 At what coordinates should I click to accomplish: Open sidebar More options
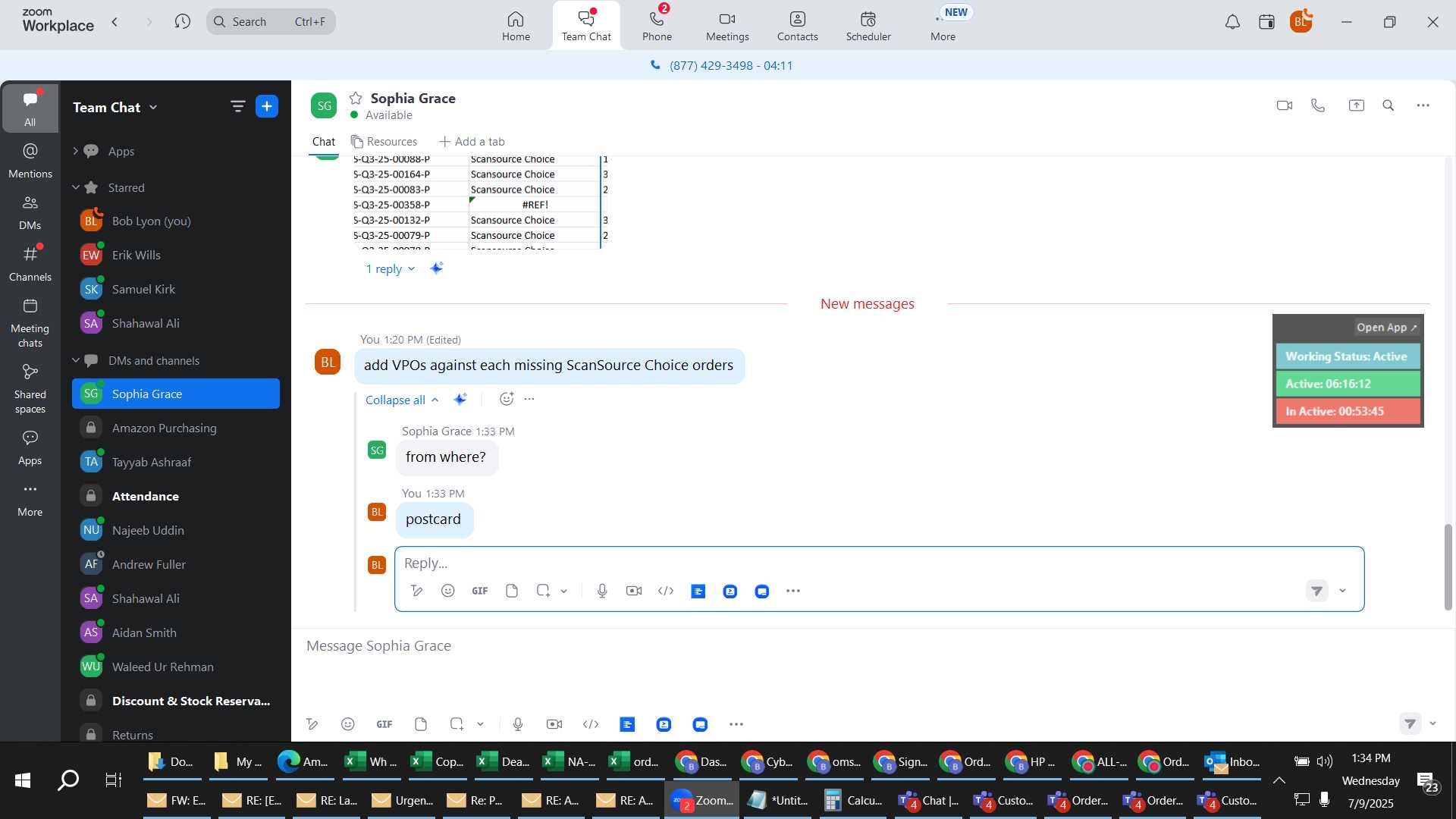point(30,499)
